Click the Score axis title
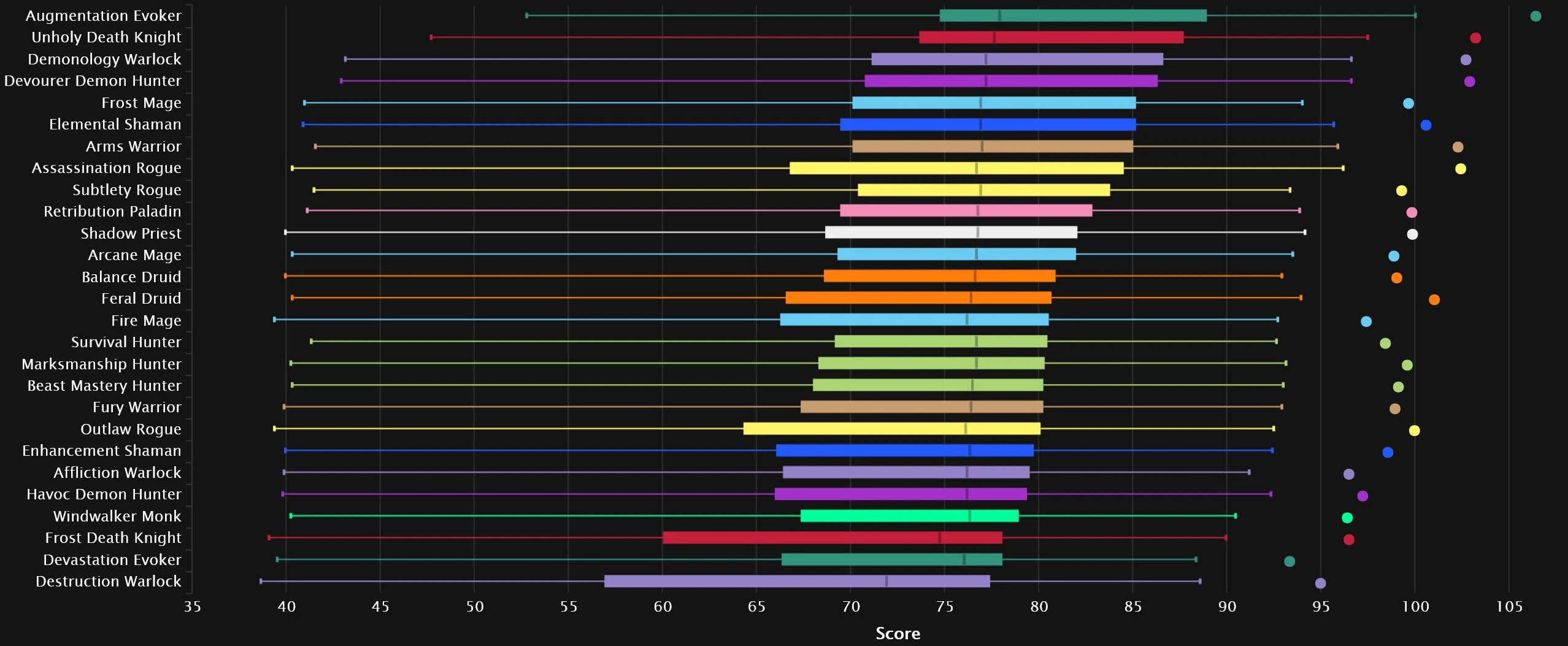This screenshot has height=646, width=1568. pyautogui.click(x=897, y=634)
